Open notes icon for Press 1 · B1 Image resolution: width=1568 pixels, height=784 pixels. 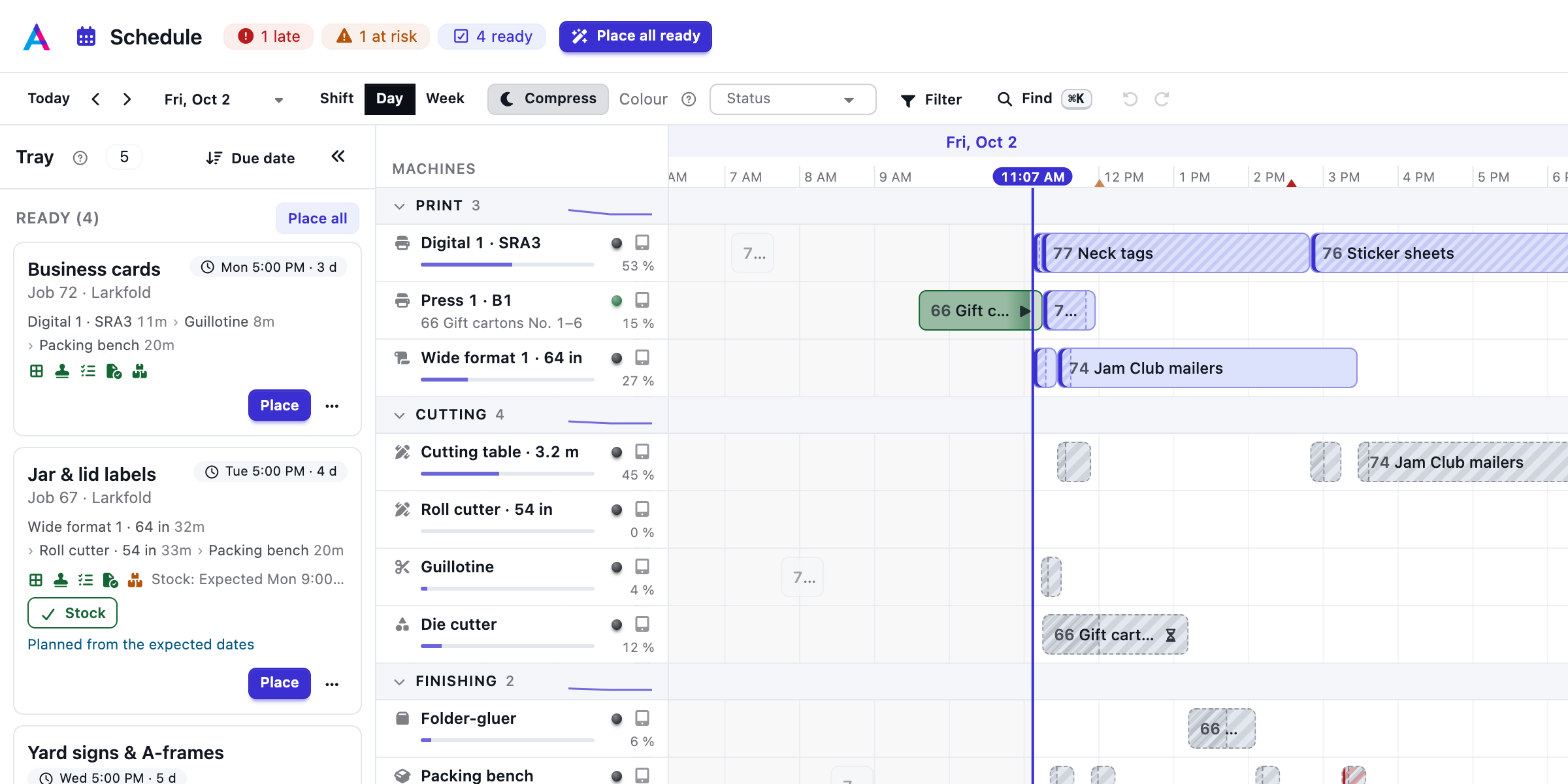point(642,301)
